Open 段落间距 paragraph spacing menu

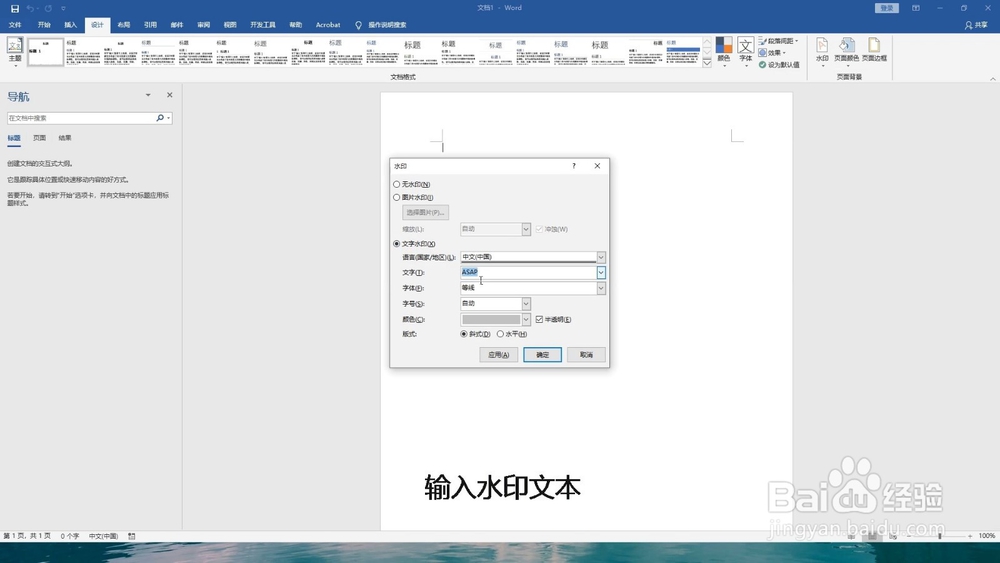click(x=779, y=41)
